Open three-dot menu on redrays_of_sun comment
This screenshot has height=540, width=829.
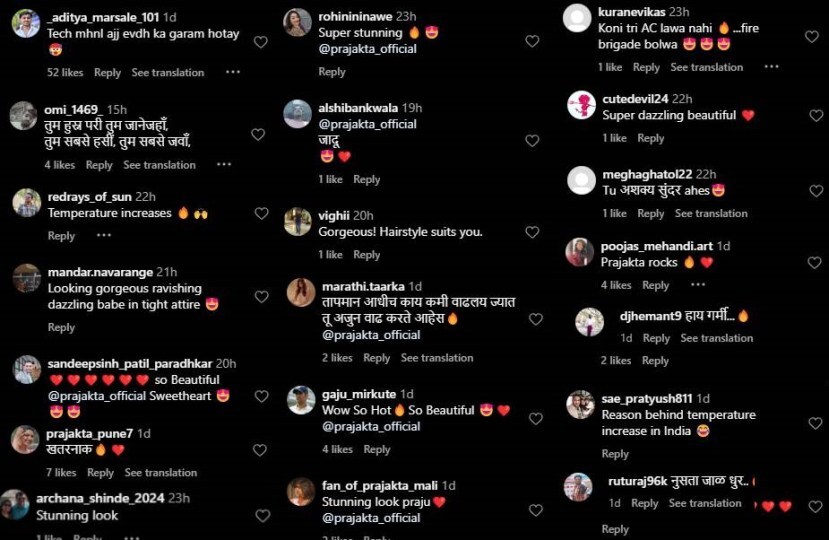point(104,235)
